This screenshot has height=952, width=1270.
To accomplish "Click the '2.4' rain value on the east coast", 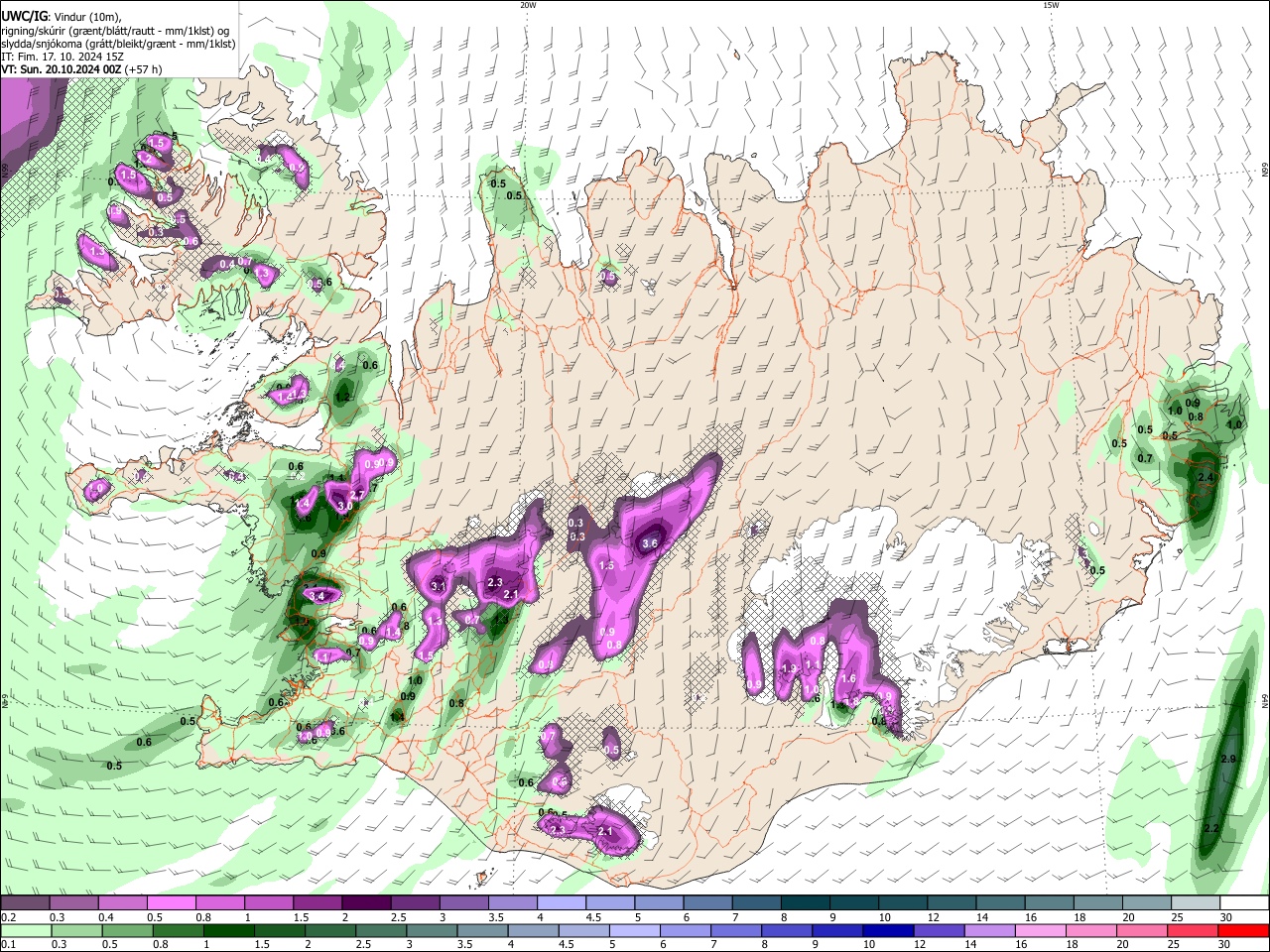I will click(1206, 477).
